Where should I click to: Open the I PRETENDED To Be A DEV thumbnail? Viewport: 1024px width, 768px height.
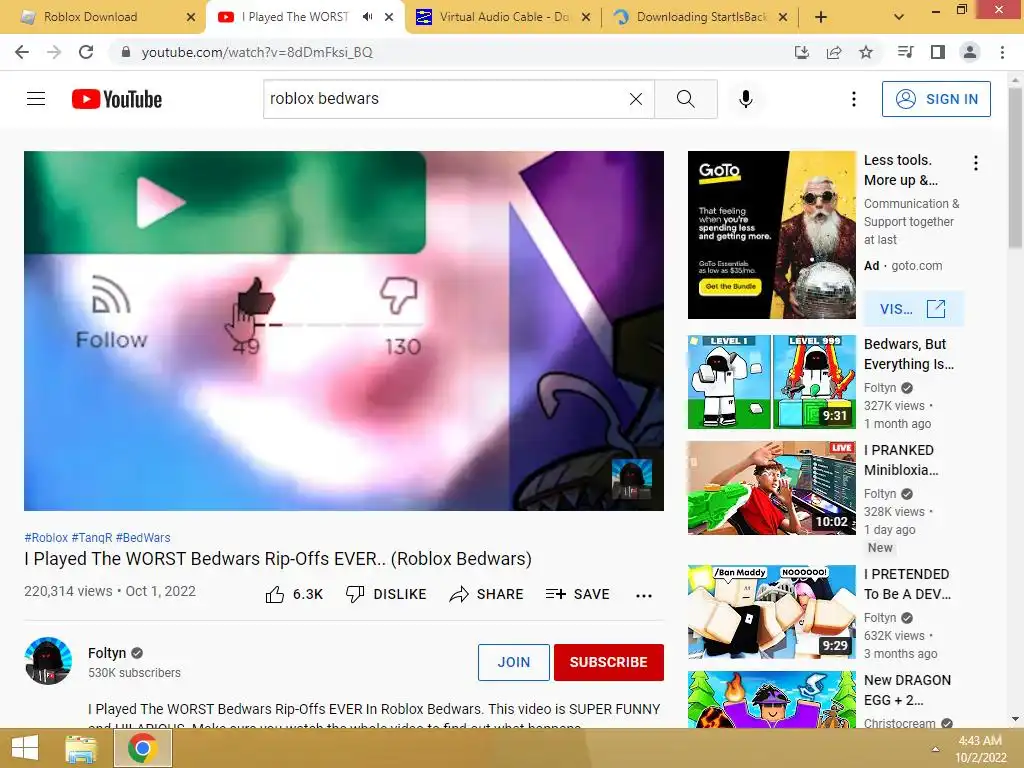tap(771, 612)
